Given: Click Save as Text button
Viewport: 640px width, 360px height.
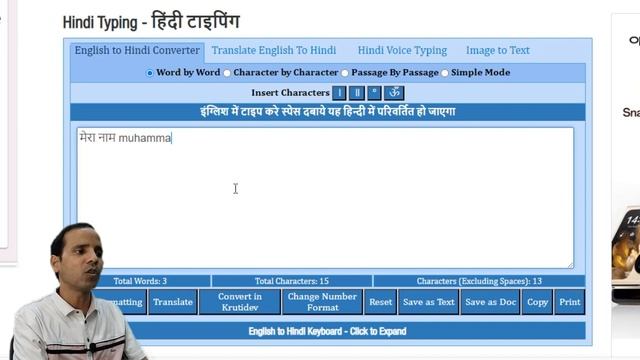Looking at the screenshot, I should point(429,302).
